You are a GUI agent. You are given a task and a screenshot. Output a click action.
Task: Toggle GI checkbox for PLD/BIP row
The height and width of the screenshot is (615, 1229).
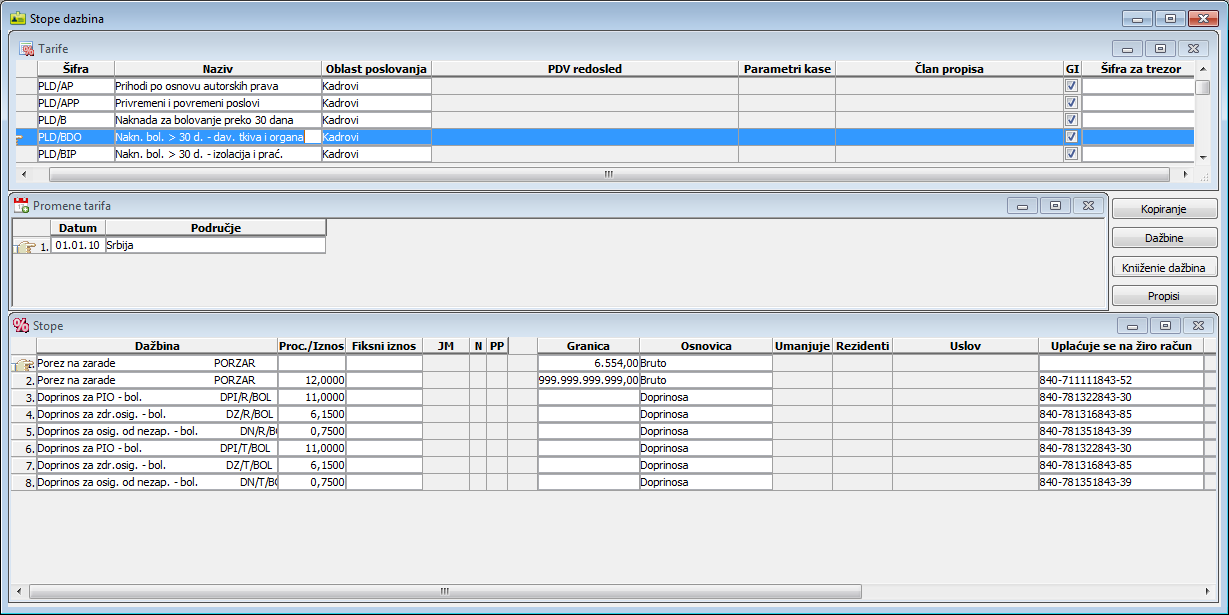[x=1071, y=154]
